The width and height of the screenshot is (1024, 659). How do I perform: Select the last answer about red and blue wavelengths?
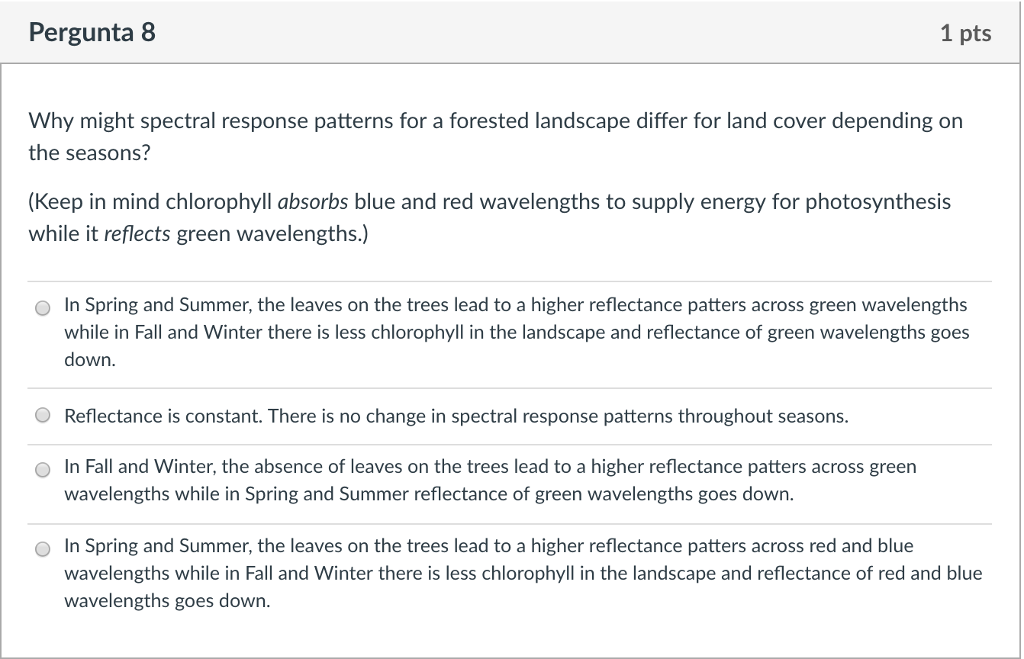click(42, 548)
